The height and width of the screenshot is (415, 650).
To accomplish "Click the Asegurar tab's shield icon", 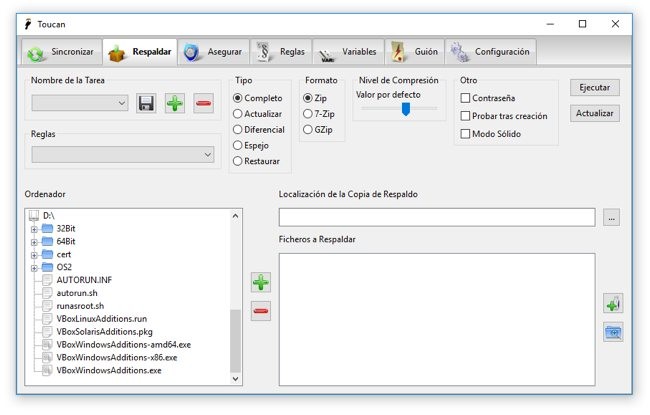I will pyautogui.click(x=192, y=53).
